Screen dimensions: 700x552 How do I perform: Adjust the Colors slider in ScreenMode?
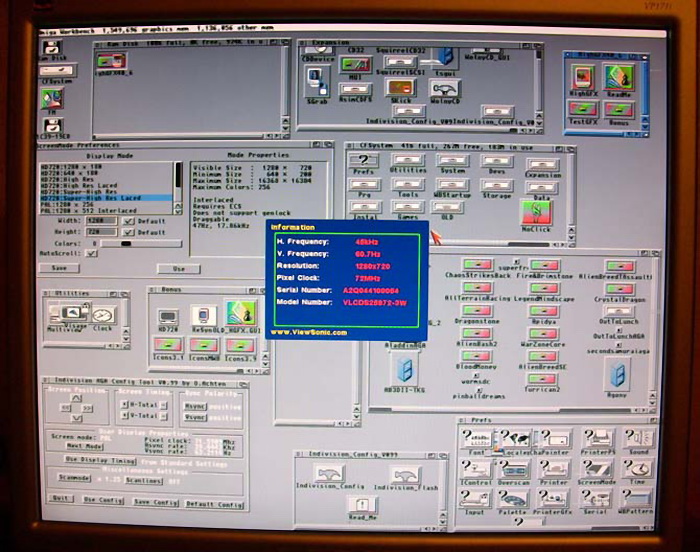pos(141,243)
